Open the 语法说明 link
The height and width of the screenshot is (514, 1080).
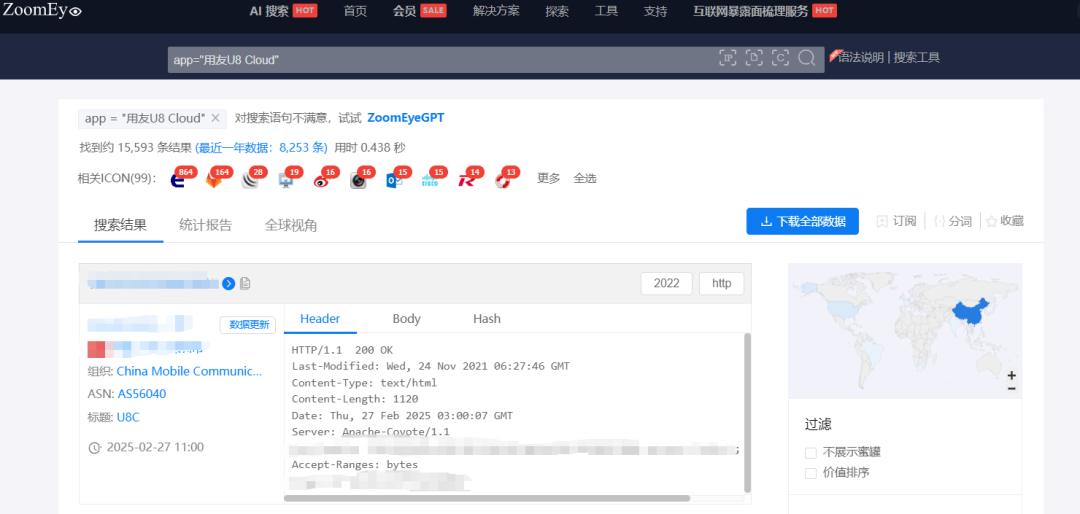(x=861, y=58)
